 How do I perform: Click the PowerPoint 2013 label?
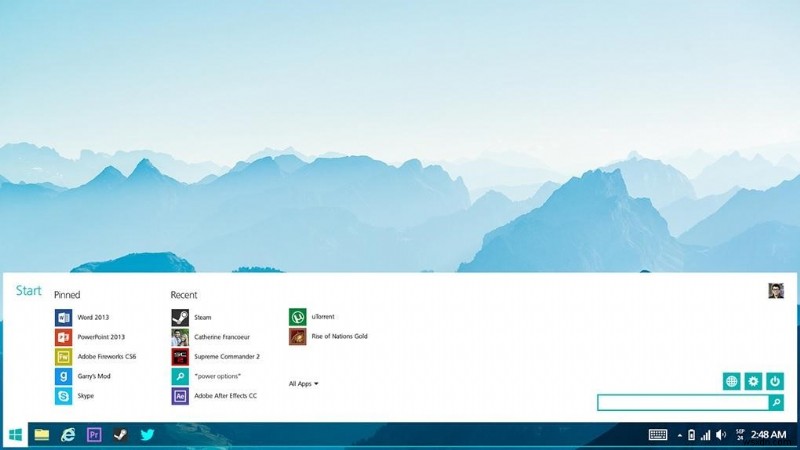click(101, 337)
